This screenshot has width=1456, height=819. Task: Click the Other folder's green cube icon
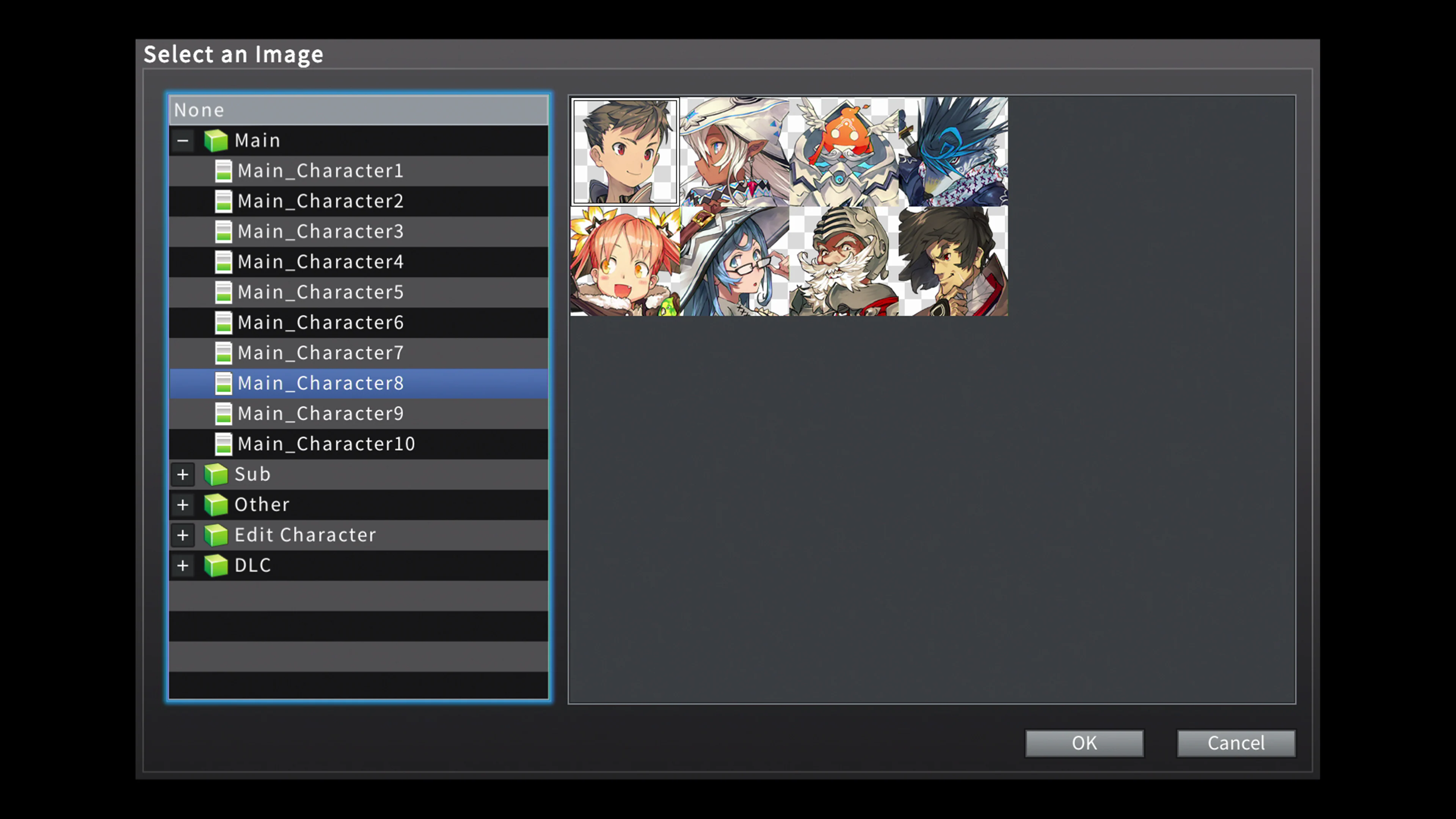(x=217, y=505)
